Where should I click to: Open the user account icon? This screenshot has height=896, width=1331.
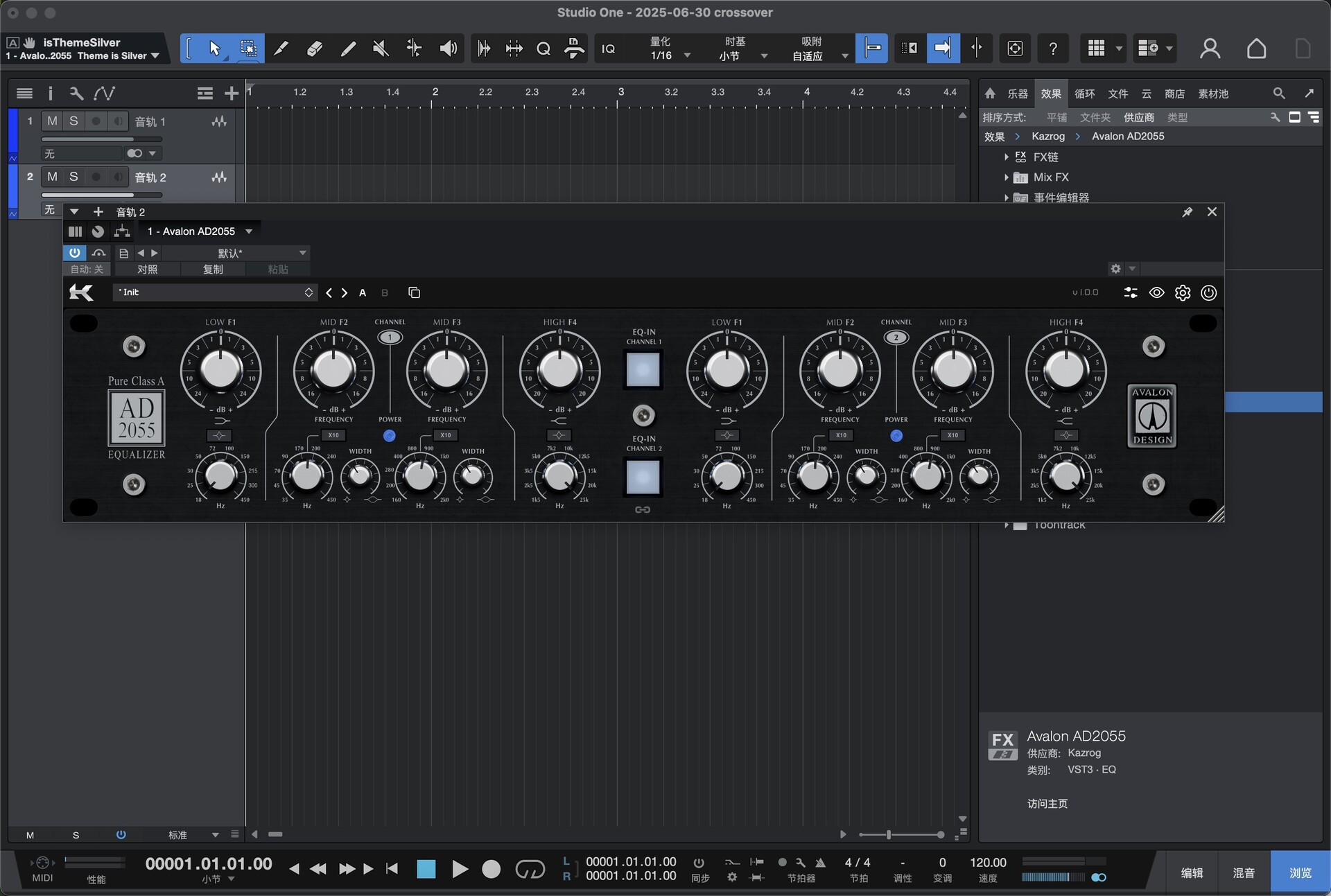point(1210,49)
